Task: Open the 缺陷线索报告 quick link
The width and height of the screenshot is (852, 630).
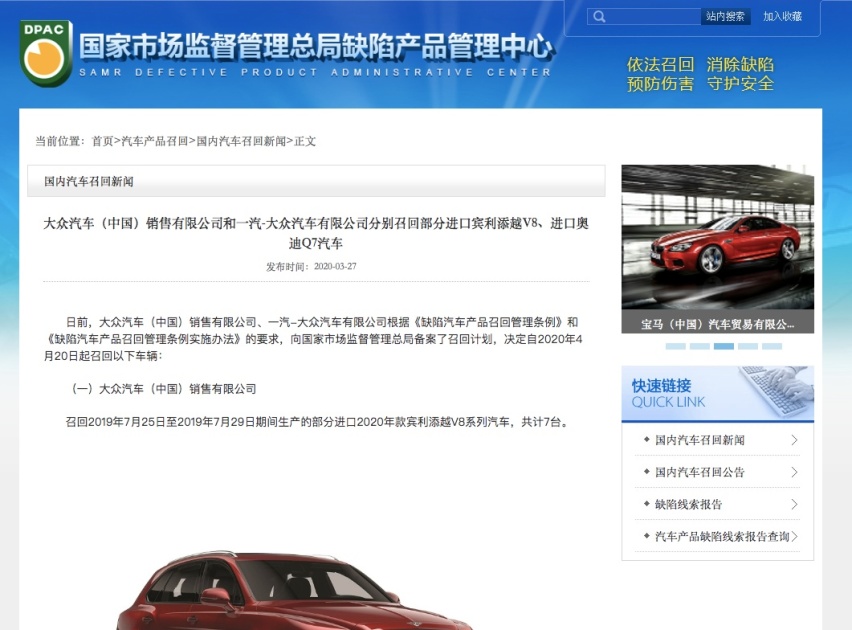Action: [x=688, y=504]
